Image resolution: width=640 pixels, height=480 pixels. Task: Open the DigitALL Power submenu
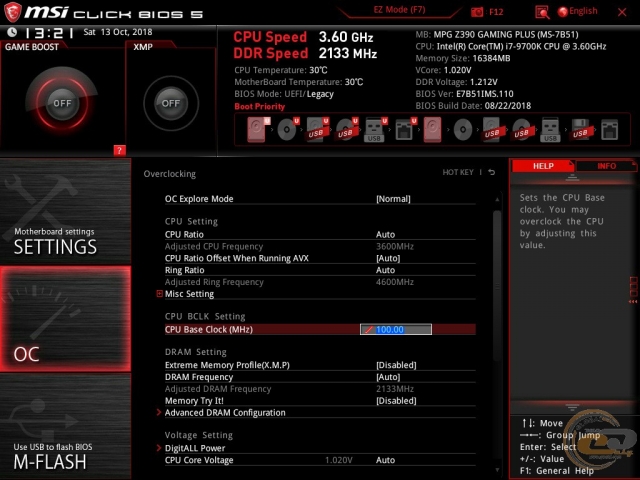(x=195, y=448)
